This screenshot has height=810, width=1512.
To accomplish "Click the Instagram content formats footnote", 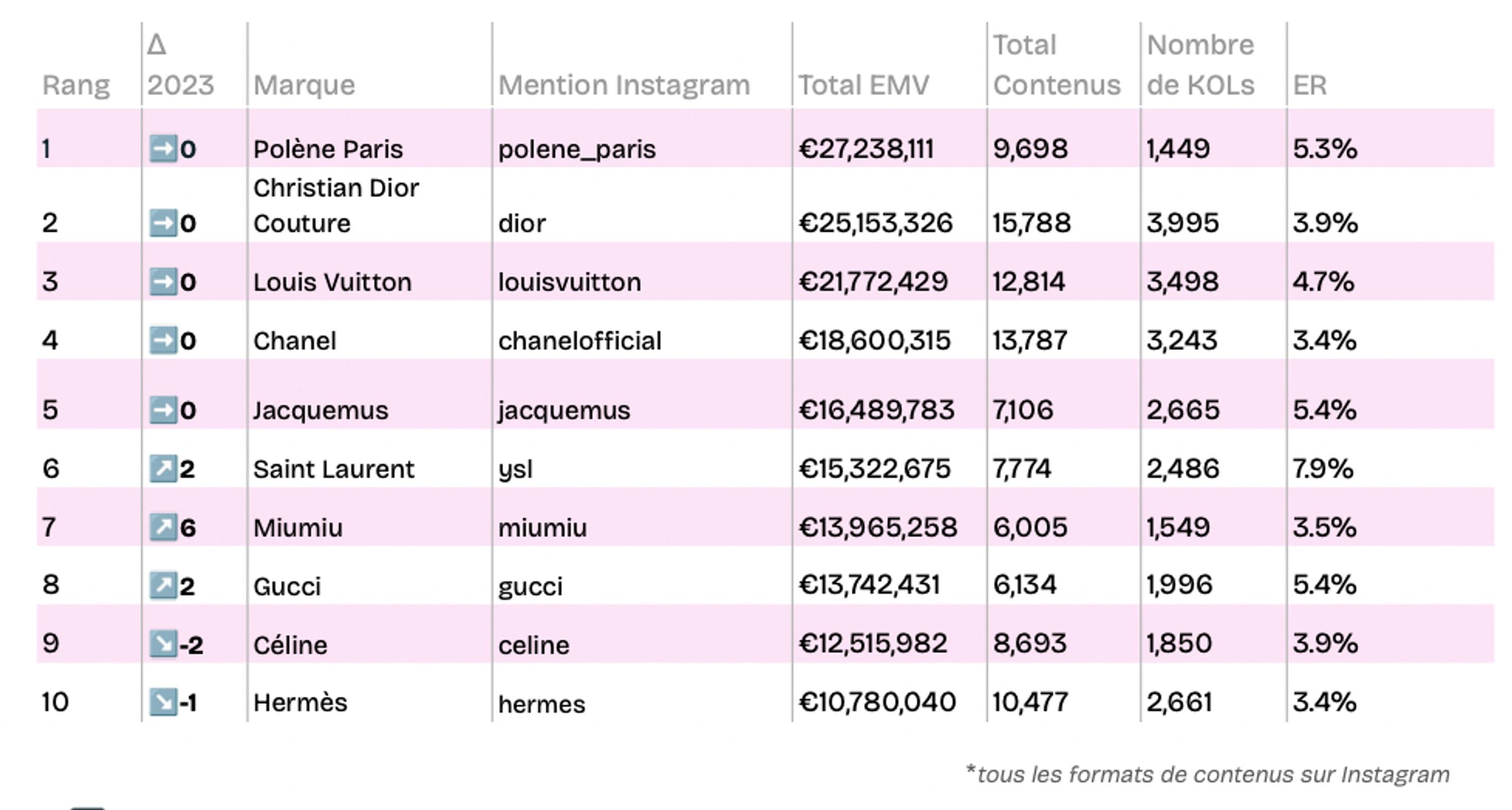I will point(1207,774).
